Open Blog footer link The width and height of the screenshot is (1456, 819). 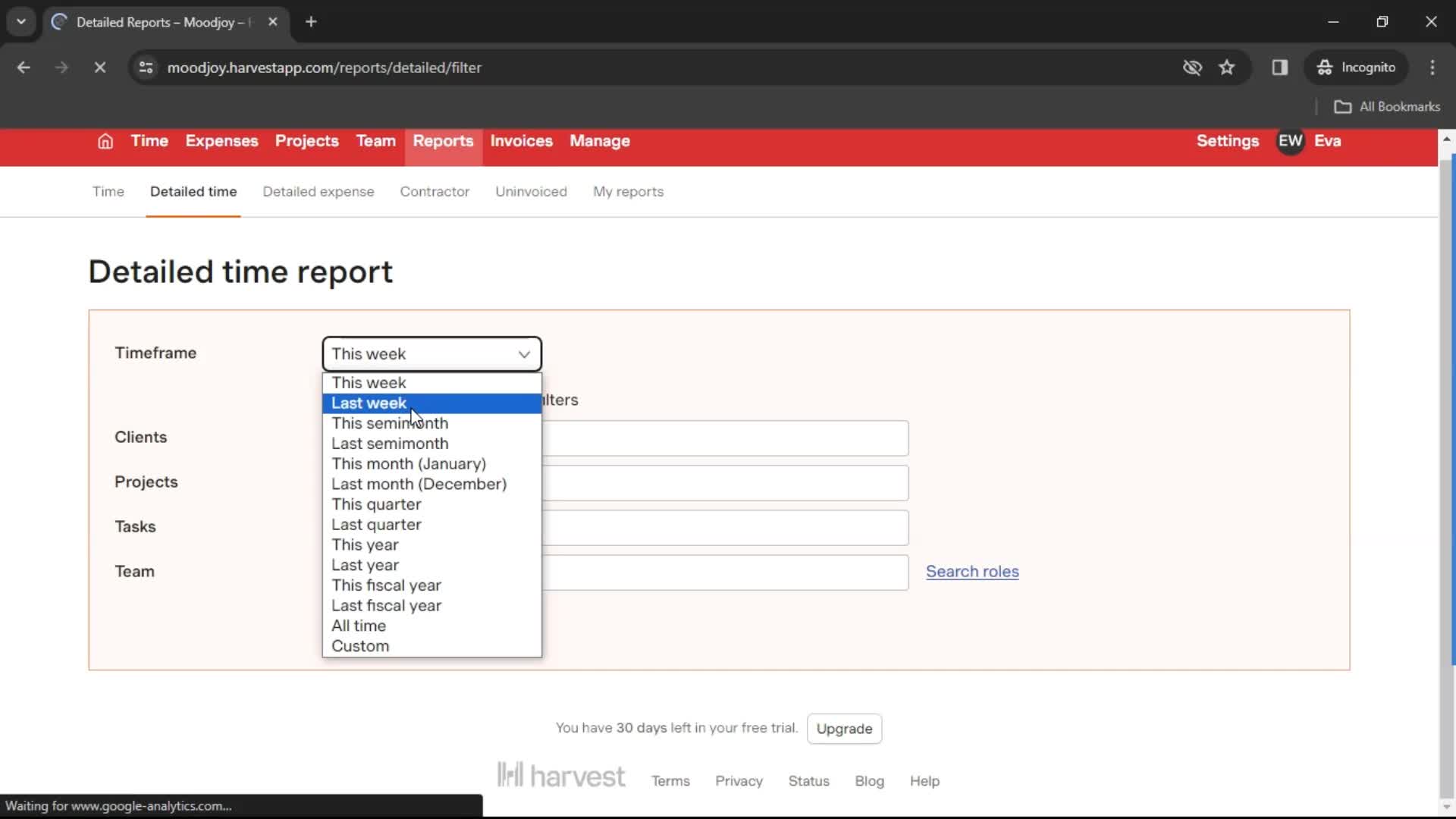[x=869, y=781]
